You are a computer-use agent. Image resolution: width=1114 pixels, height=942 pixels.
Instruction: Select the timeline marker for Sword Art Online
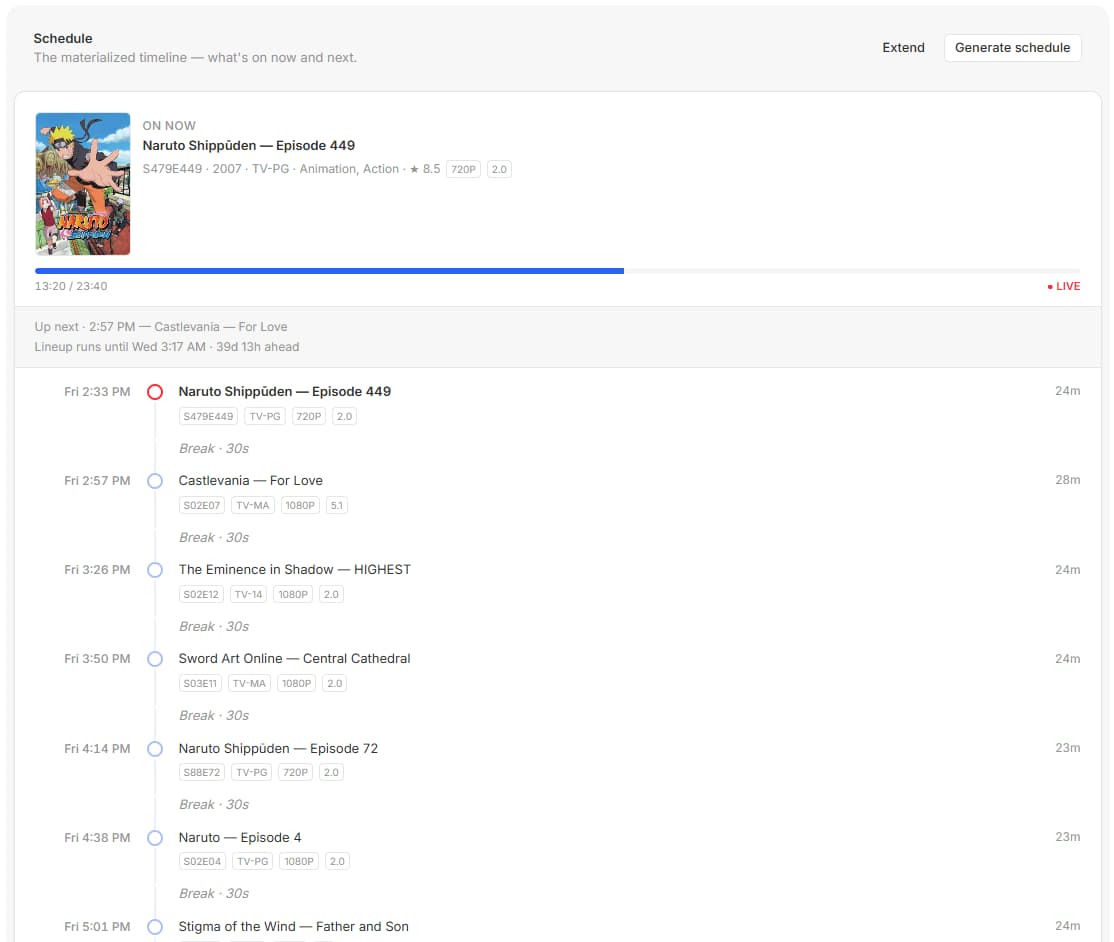(155, 659)
